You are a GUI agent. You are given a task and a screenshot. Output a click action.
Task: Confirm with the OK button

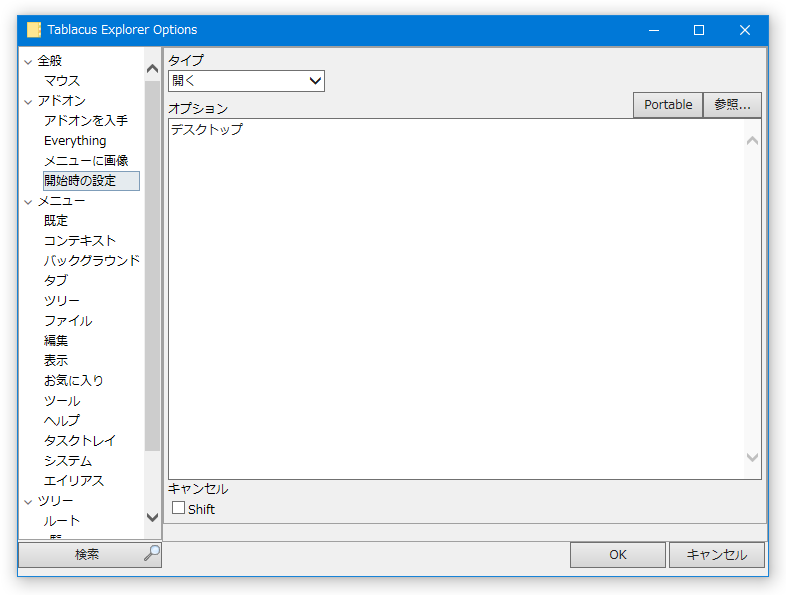point(618,554)
